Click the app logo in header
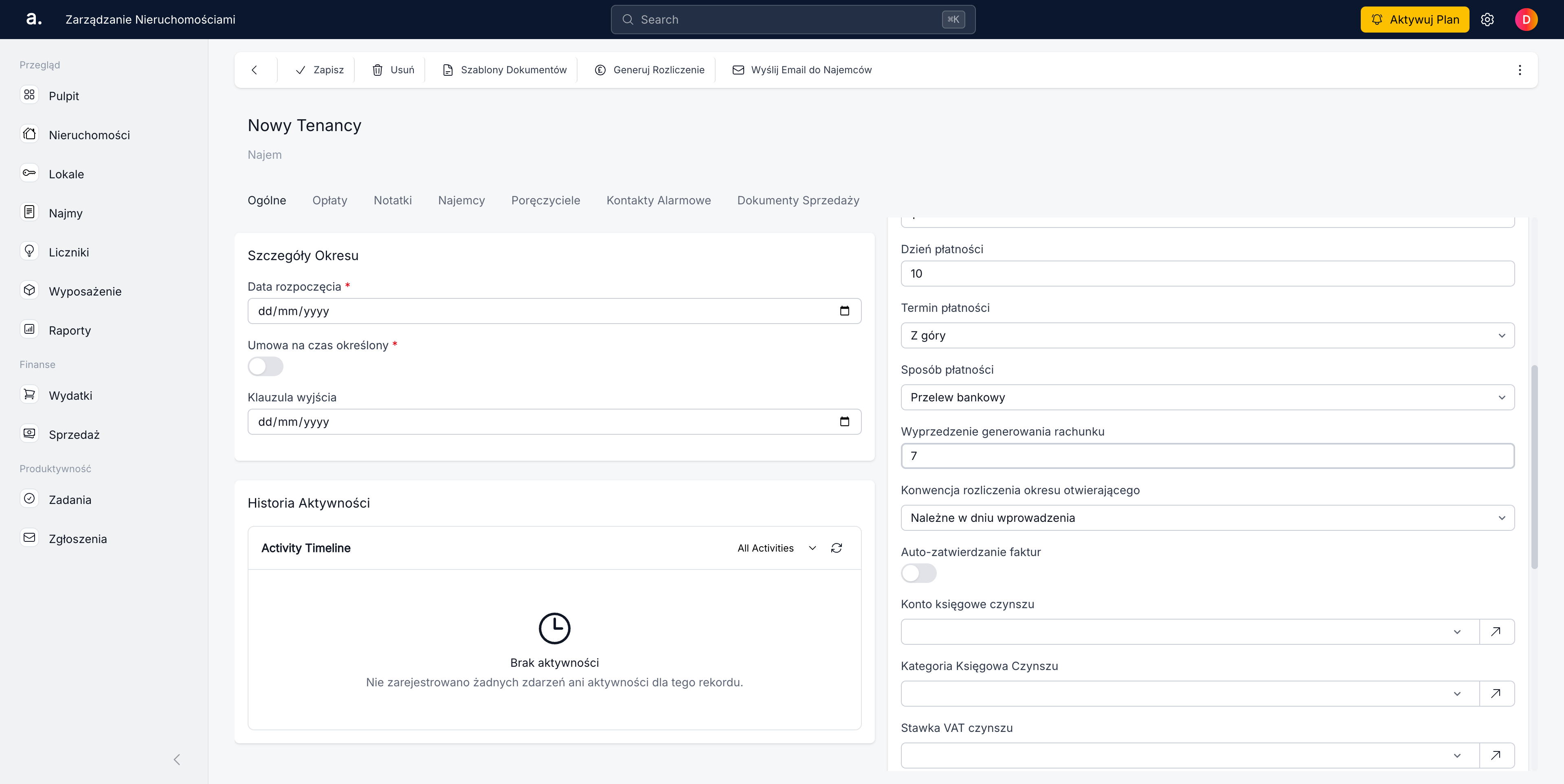The image size is (1564, 784). (34, 20)
